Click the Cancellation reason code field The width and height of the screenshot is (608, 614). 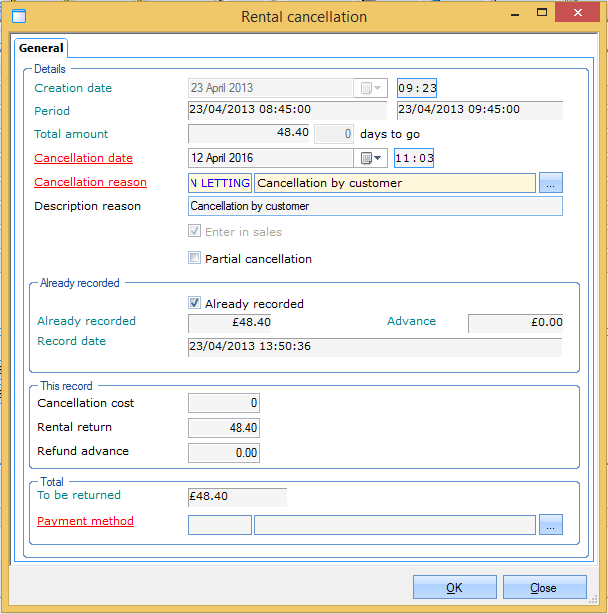pos(220,183)
